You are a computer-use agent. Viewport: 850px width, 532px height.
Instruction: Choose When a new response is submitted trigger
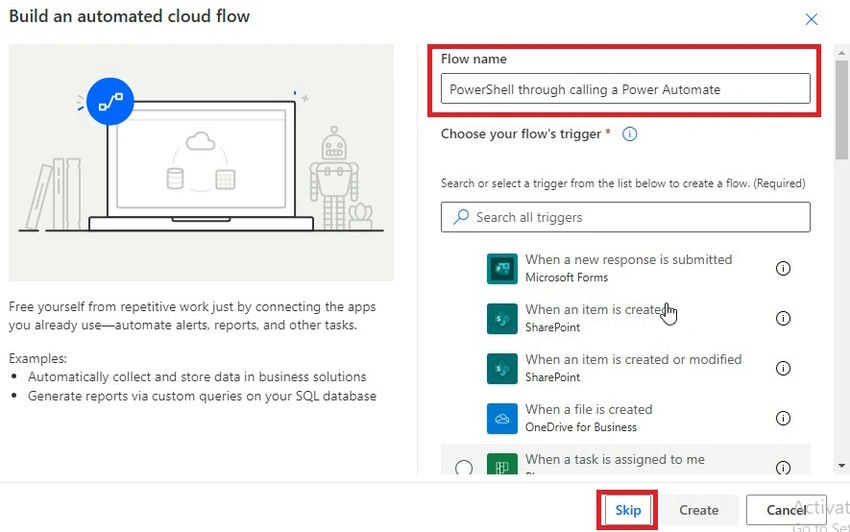[x=626, y=268]
